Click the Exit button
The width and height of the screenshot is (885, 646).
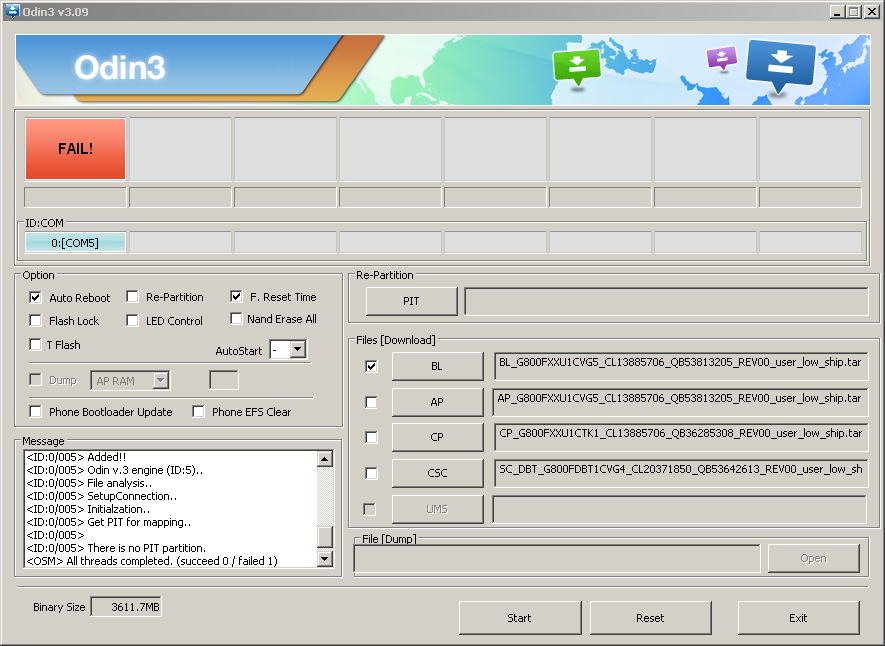tap(798, 618)
